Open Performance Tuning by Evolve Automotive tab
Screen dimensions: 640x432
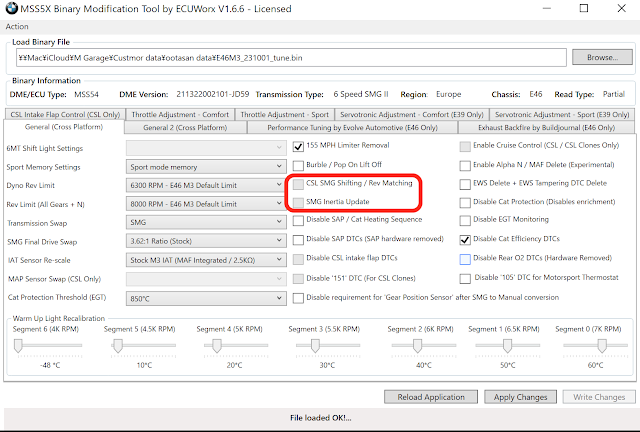click(352, 127)
